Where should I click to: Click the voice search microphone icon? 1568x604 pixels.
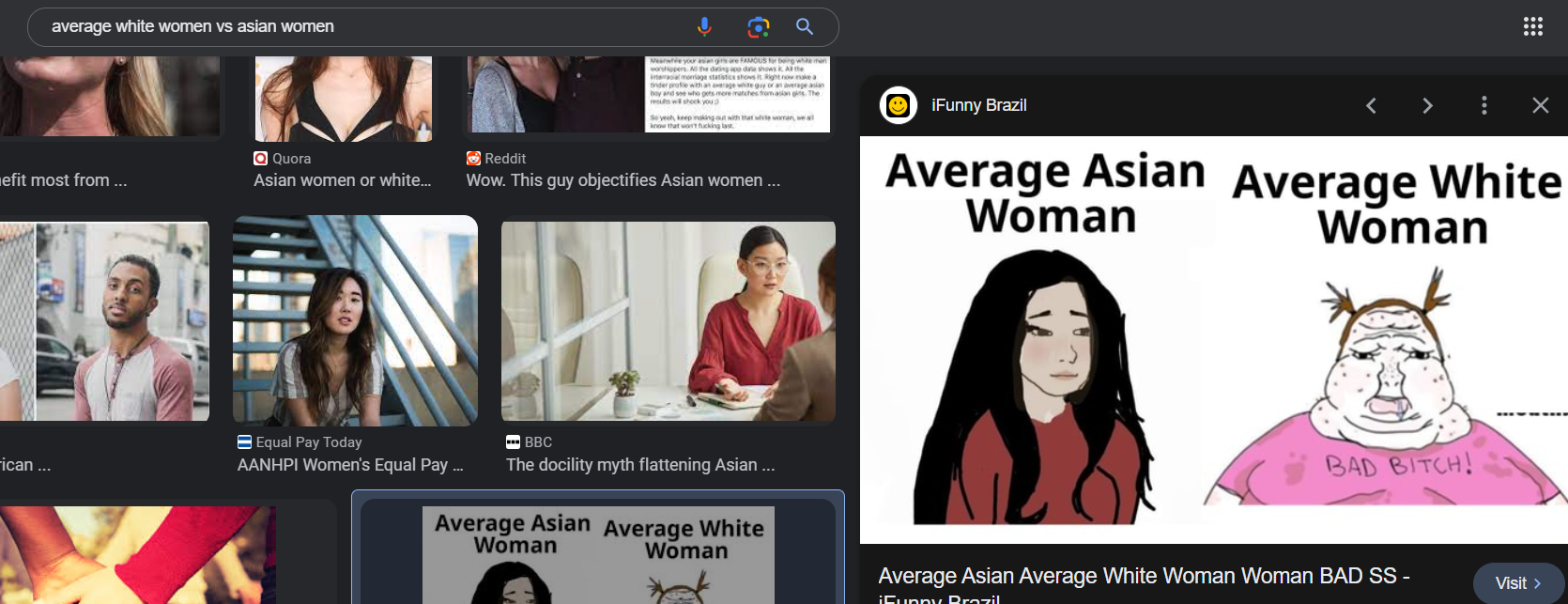point(704,27)
